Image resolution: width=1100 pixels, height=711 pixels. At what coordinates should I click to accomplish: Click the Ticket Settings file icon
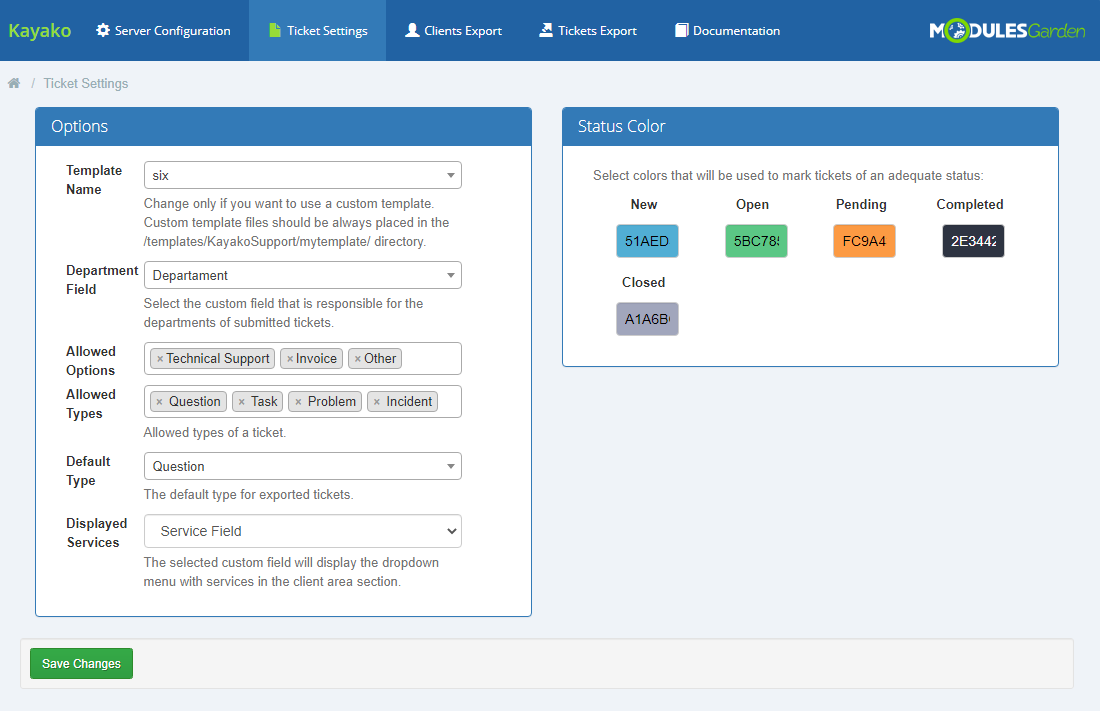(275, 30)
